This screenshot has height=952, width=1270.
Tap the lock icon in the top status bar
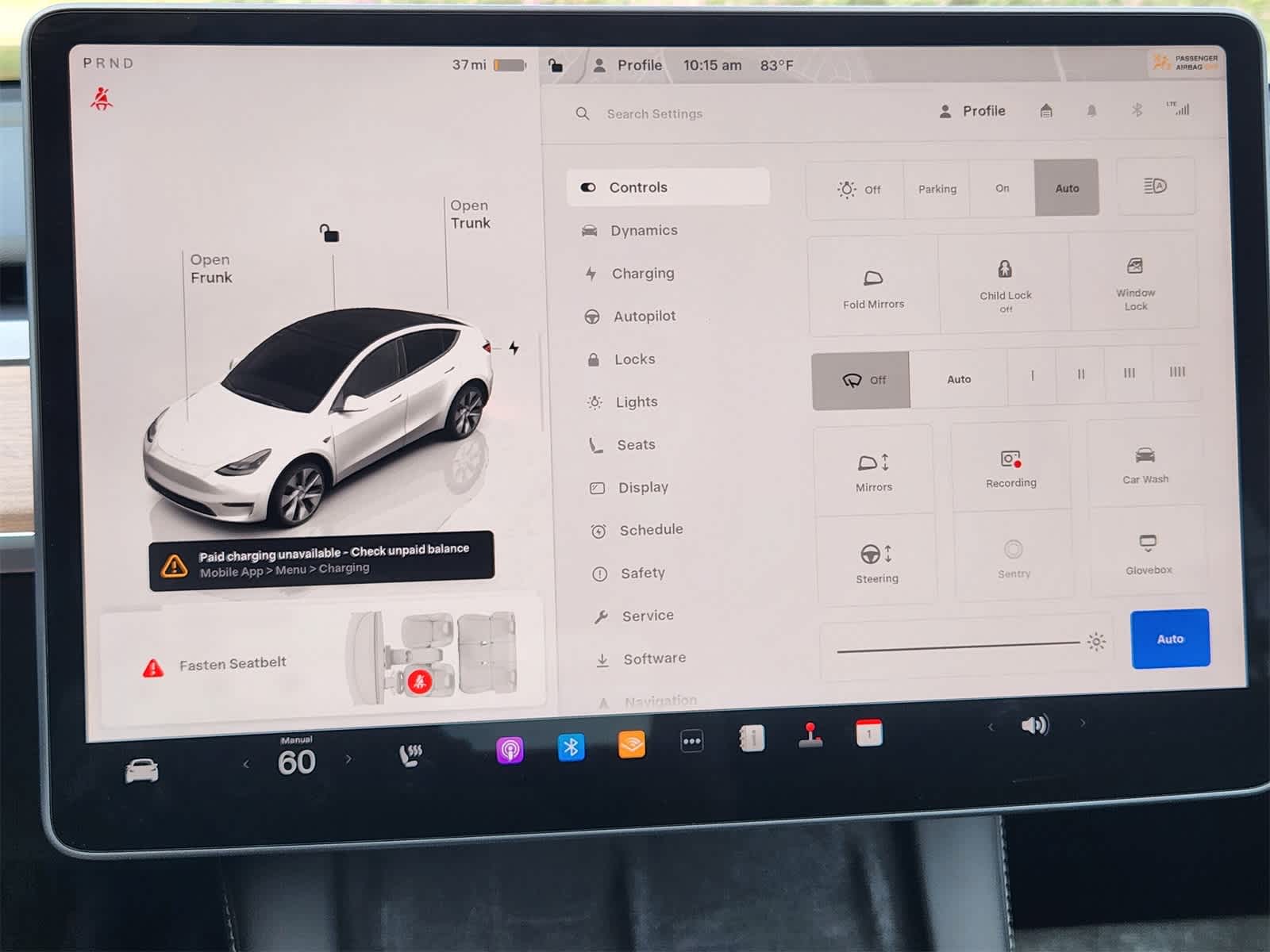[x=556, y=65]
